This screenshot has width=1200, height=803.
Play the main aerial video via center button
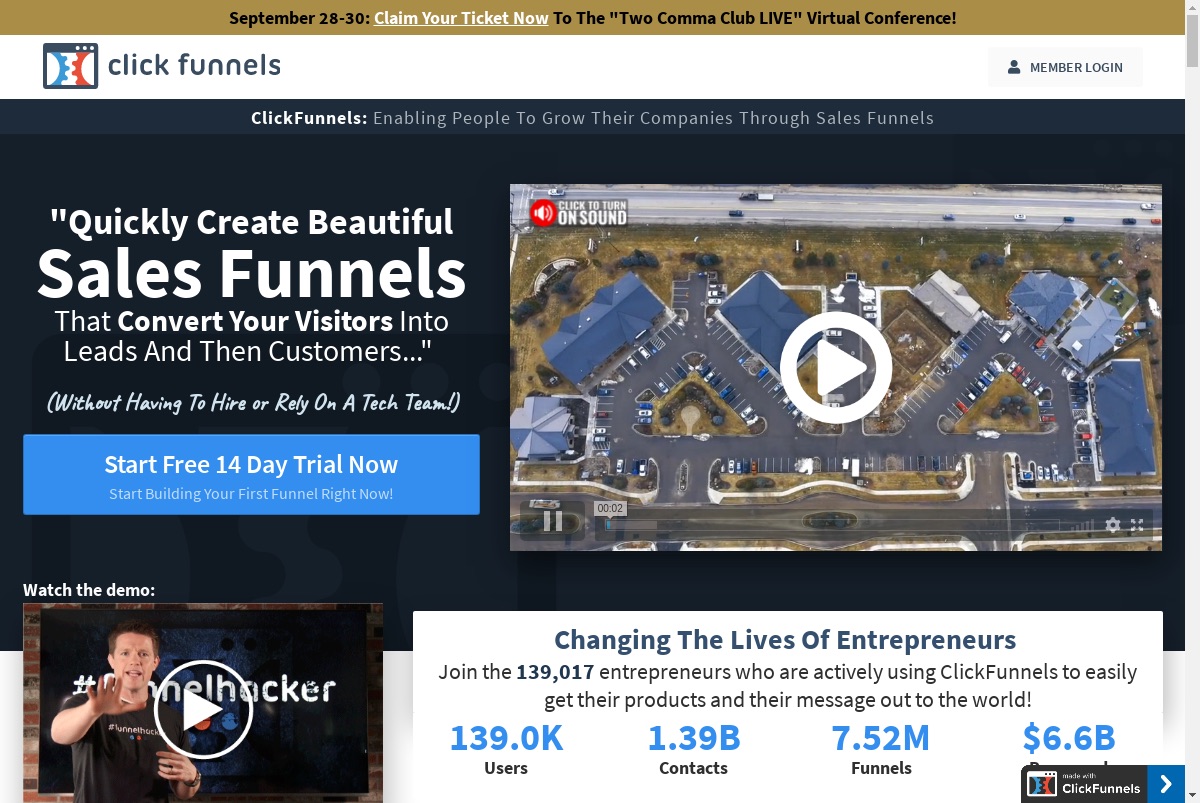[836, 367]
